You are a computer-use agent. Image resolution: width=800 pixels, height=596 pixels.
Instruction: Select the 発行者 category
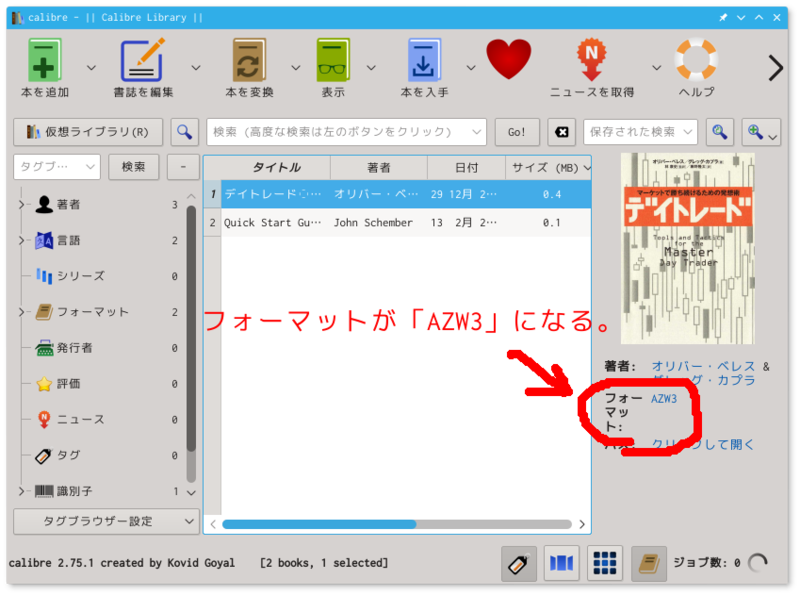[x=74, y=348]
